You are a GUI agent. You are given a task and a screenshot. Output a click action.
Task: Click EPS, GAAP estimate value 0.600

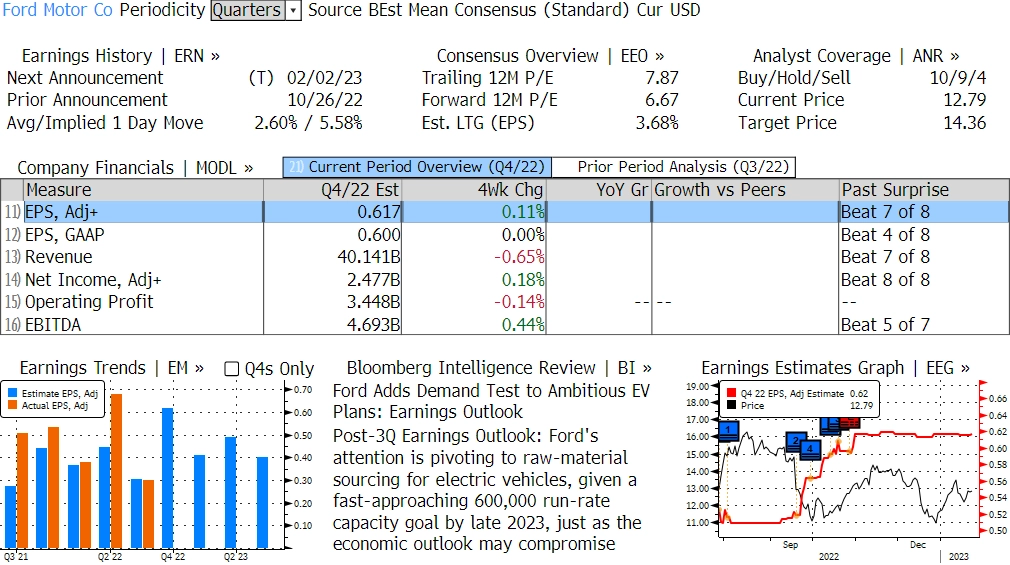379,235
